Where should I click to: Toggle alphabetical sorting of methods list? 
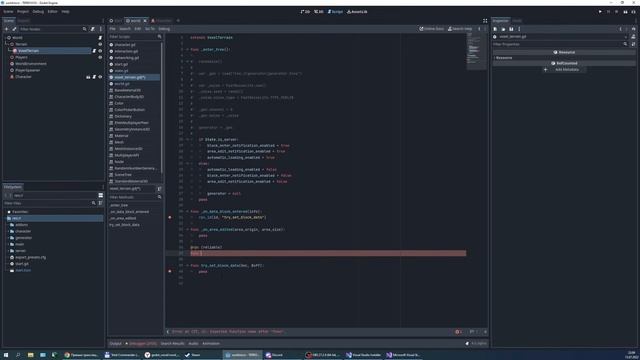coord(159,189)
